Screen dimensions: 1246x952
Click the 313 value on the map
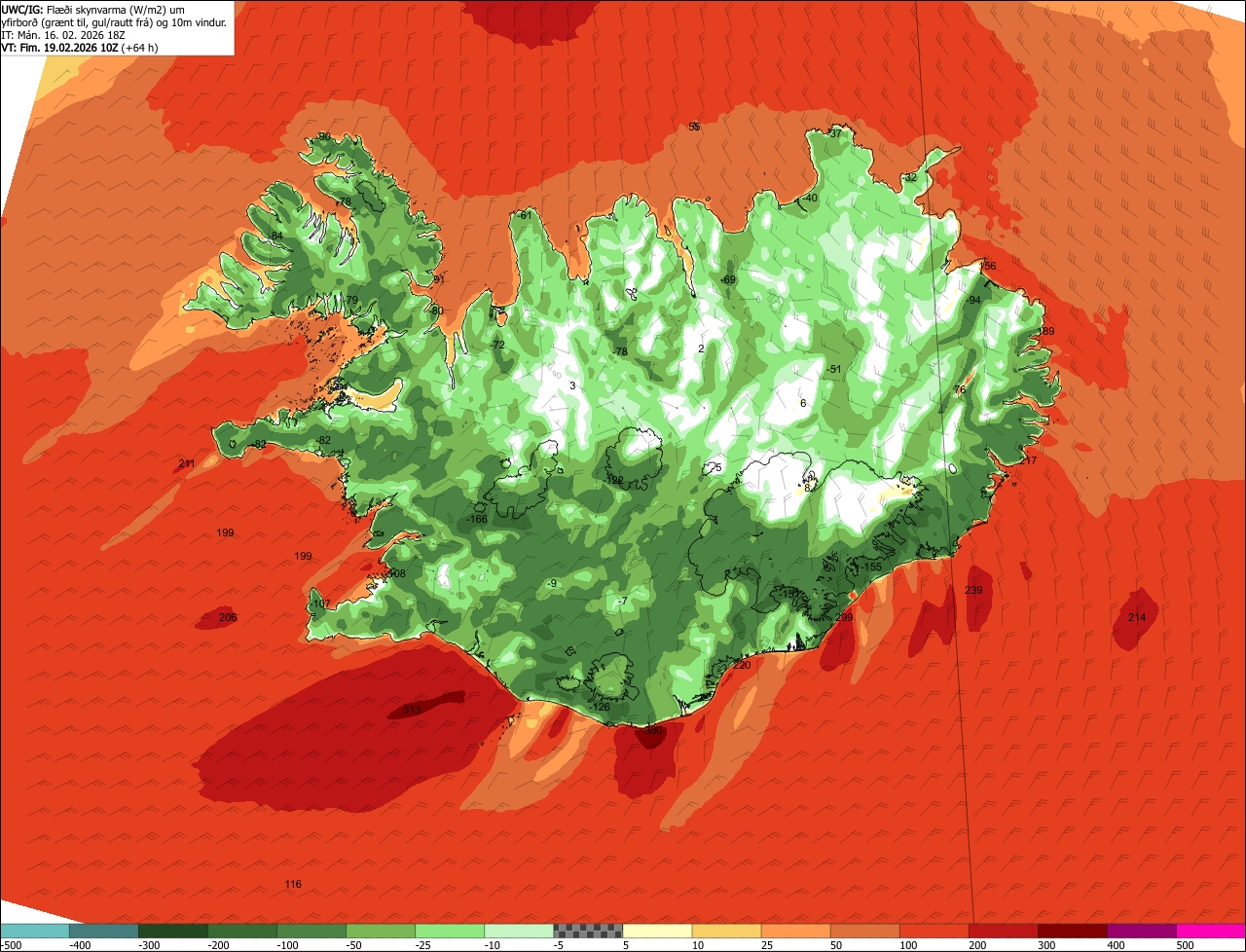pyautogui.click(x=412, y=711)
